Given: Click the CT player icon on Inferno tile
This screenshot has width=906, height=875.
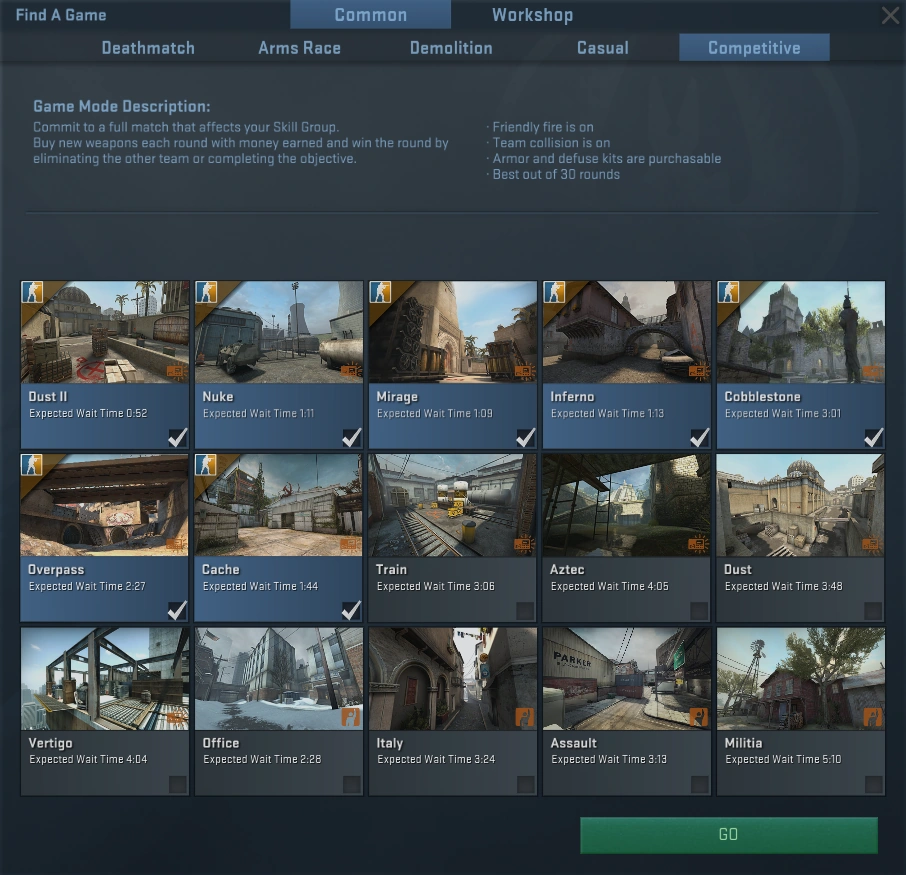Looking at the screenshot, I should 554,291.
